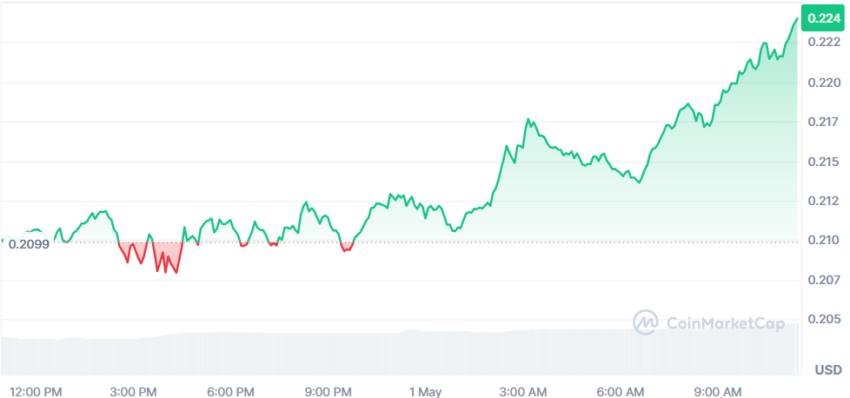Click the 3:00 PM time axis label
Image resolution: width=850 pixels, height=398 pixels.
pos(133,391)
